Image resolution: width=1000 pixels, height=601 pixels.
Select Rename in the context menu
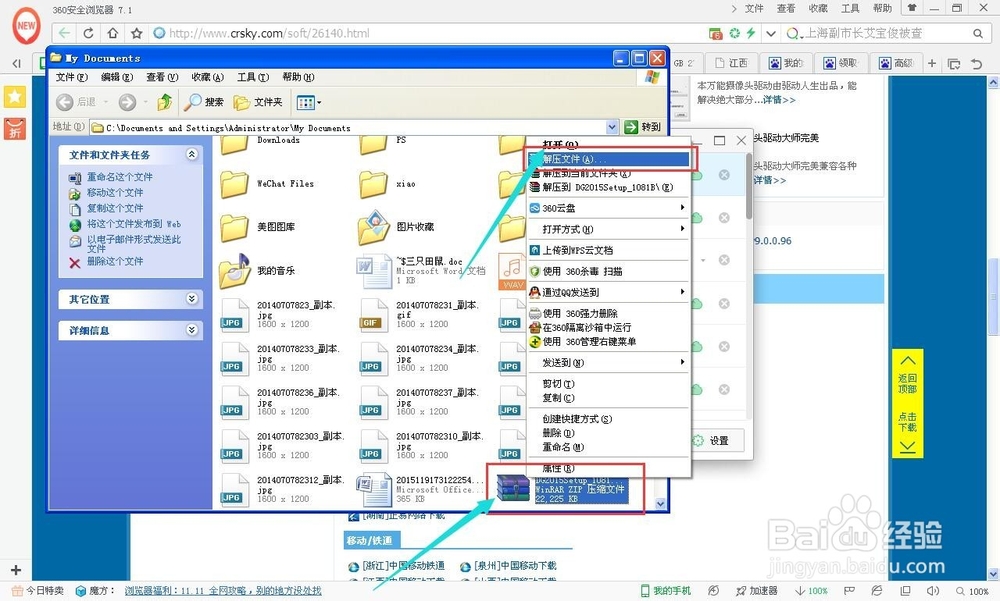[x=610, y=447]
